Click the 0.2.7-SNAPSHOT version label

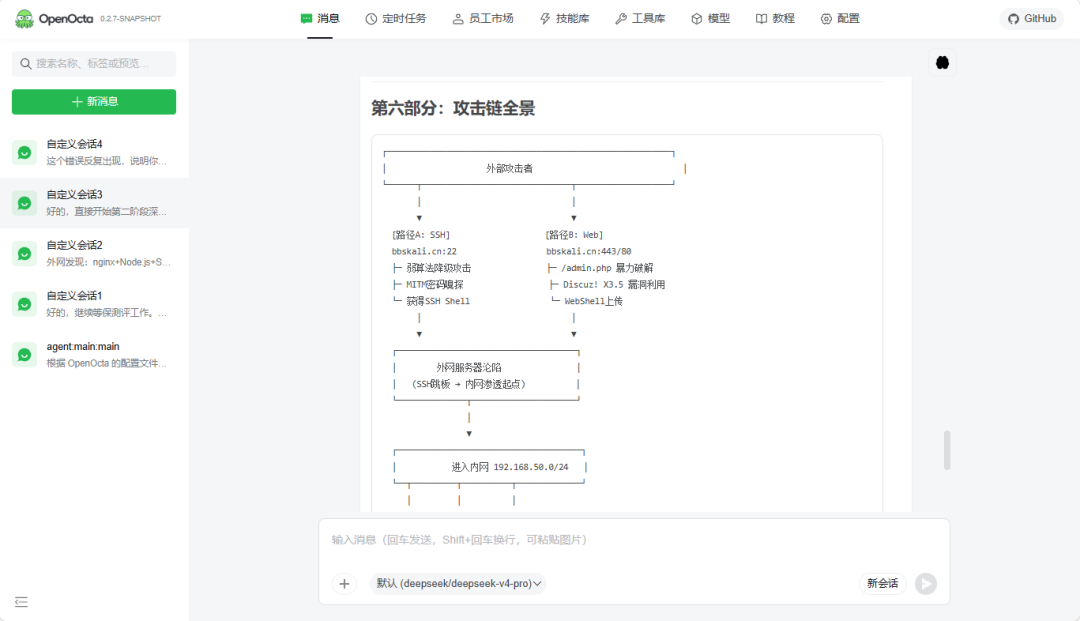[x=131, y=19]
